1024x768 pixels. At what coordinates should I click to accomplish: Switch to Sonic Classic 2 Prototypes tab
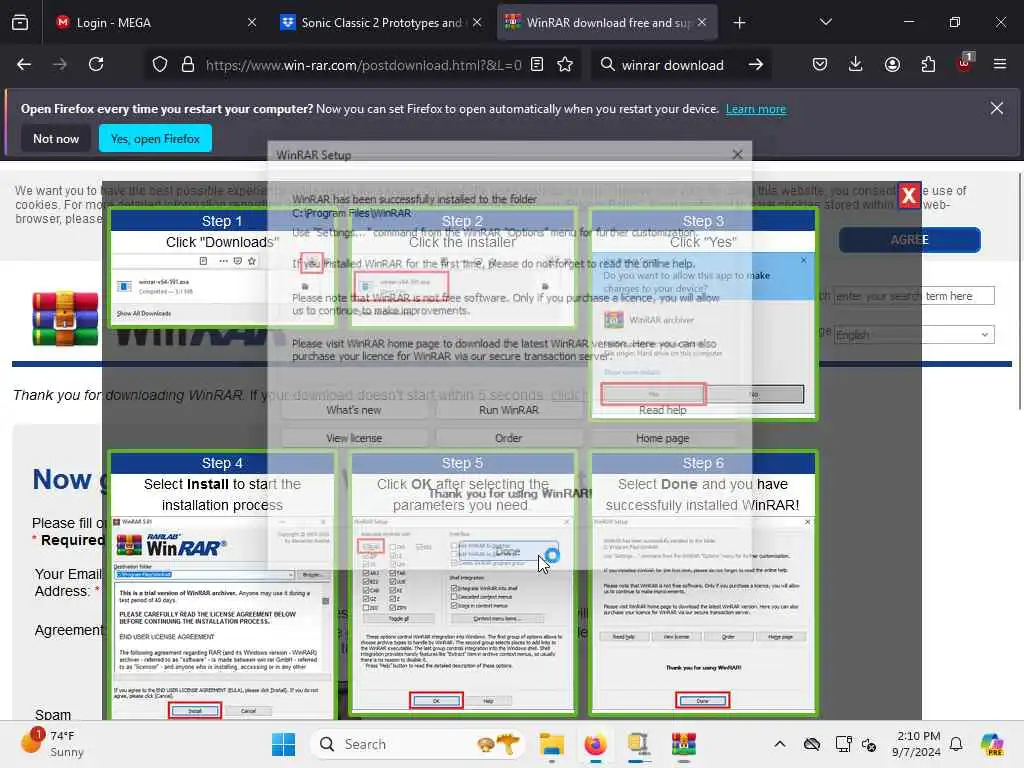(x=381, y=23)
